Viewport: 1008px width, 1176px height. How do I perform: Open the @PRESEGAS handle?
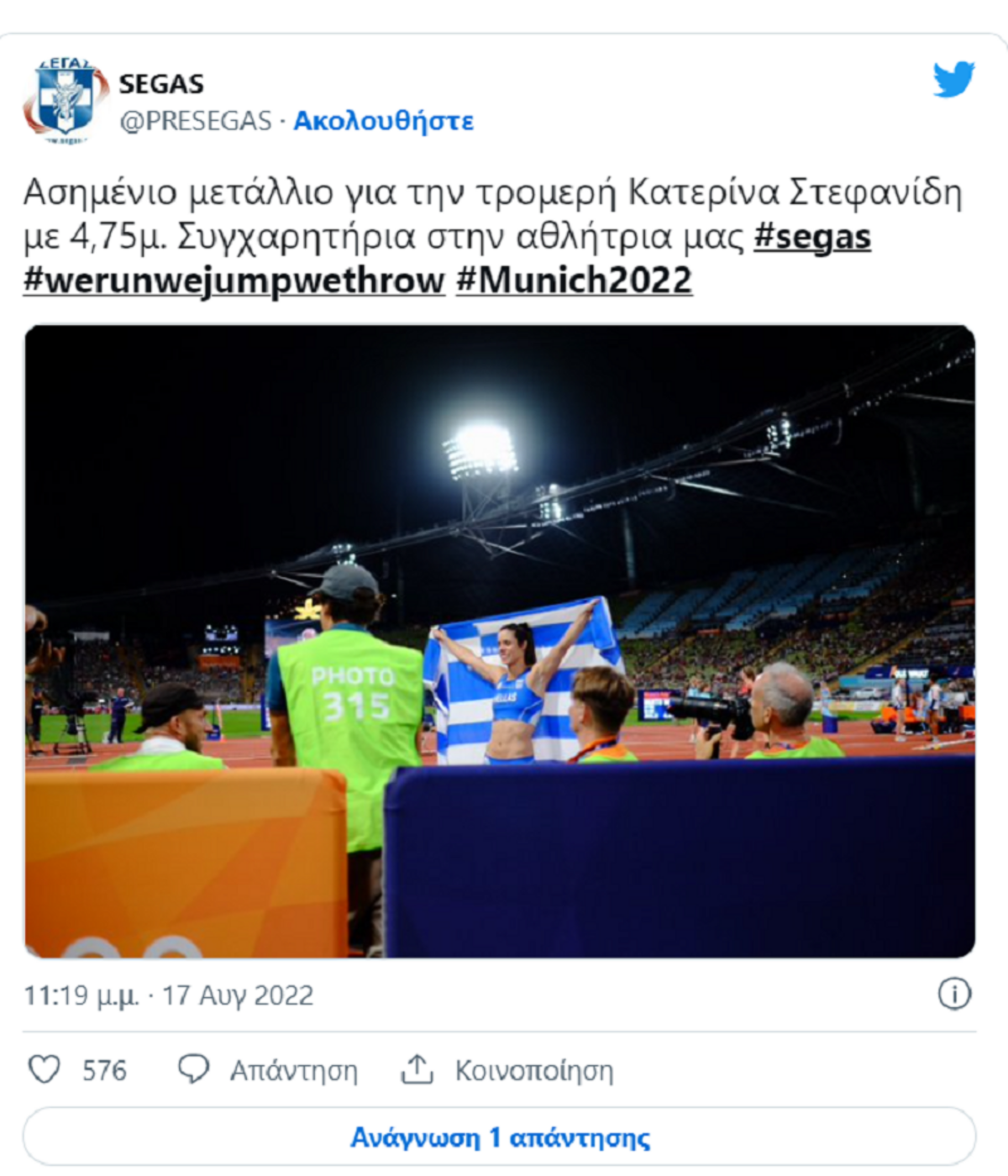coord(196,121)
